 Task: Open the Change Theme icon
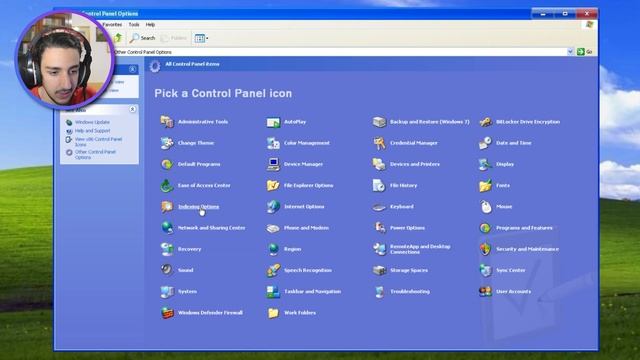[x=167, y=143]
